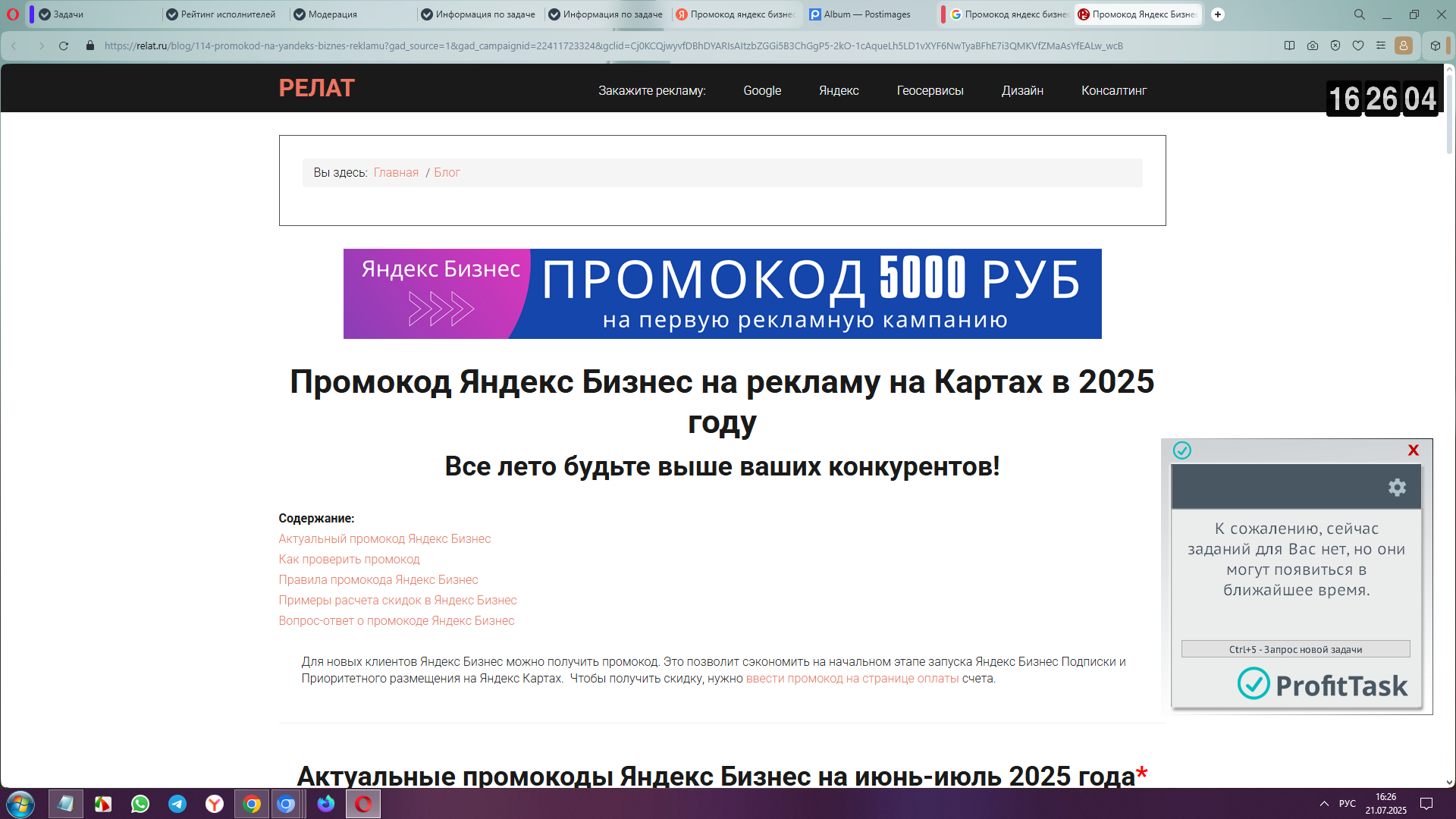The width and height of the screenshot is (1456, 819).
Task: Click the ProfitTask checkmark icon in widget header
Action: coord(1182,450)
